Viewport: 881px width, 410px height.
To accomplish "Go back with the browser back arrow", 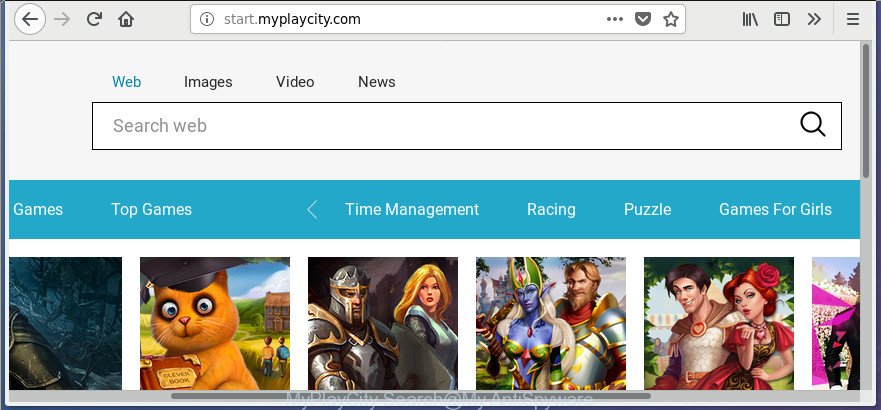I will (30, 19).
